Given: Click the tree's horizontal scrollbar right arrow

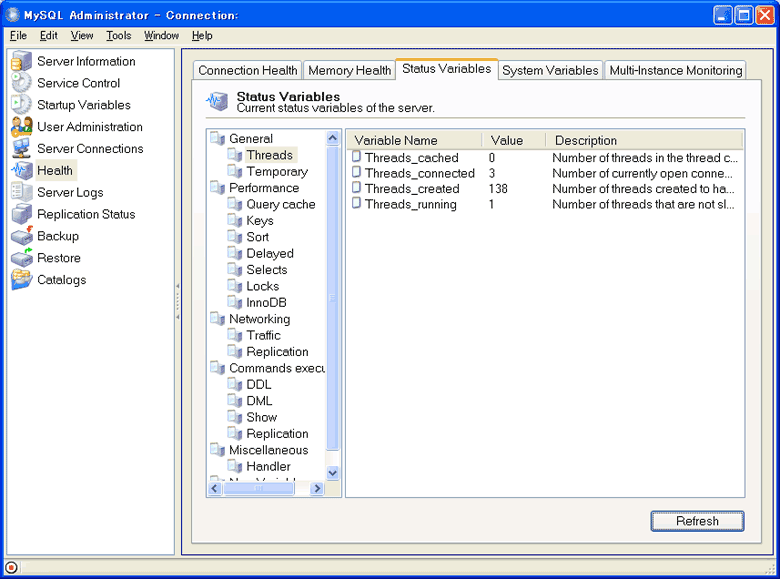Looking at the screenshot, I should (317, 489).
